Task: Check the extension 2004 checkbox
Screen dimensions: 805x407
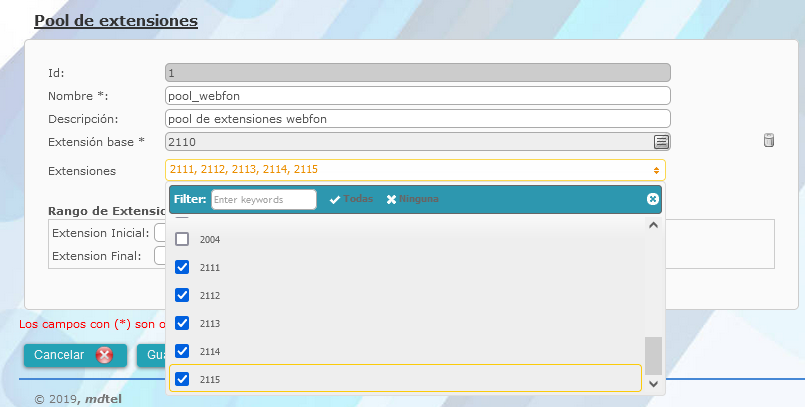Action: click(182, 240)
